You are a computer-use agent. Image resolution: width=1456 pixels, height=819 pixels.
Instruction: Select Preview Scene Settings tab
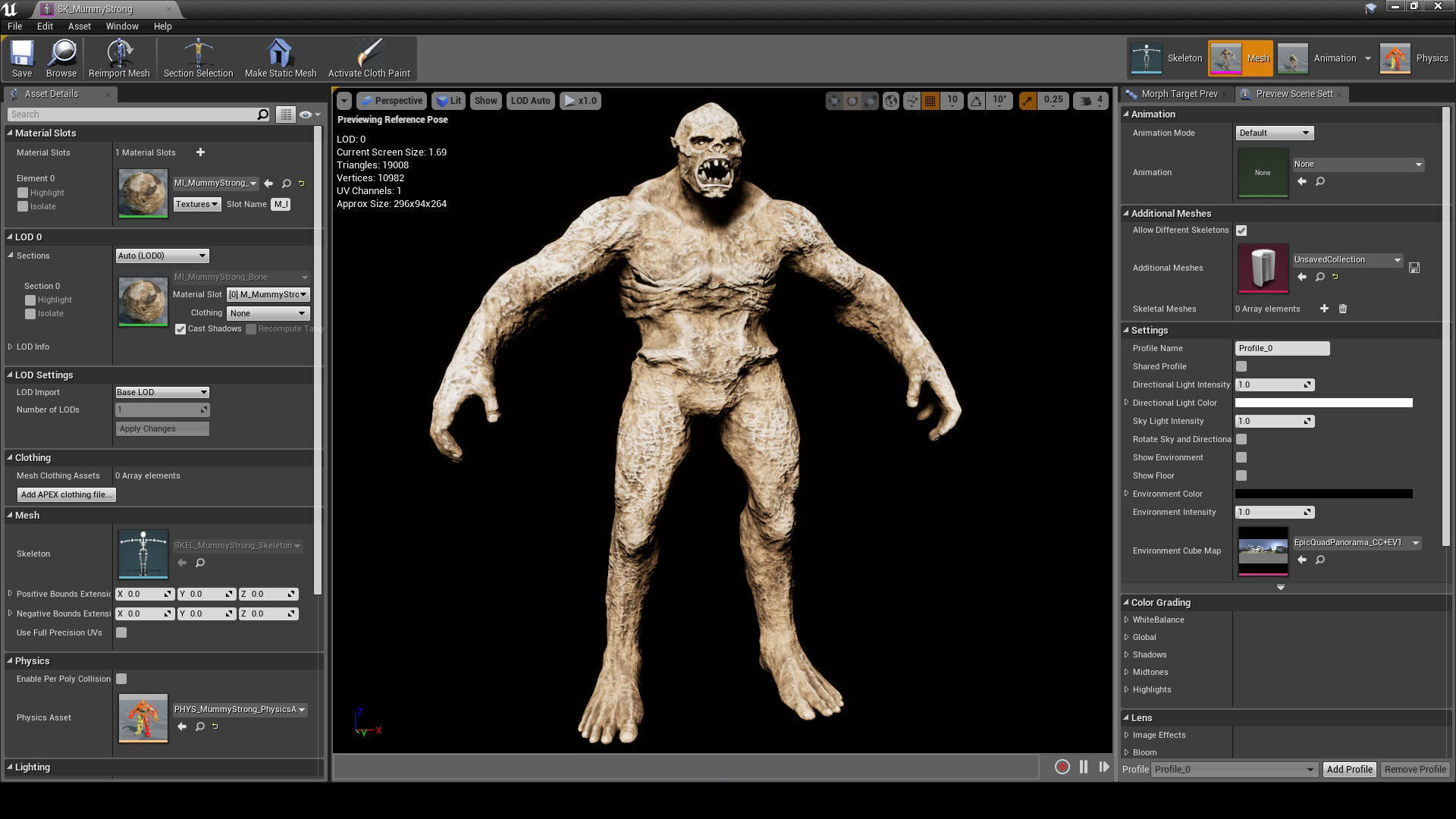(x=1292, y=94)
